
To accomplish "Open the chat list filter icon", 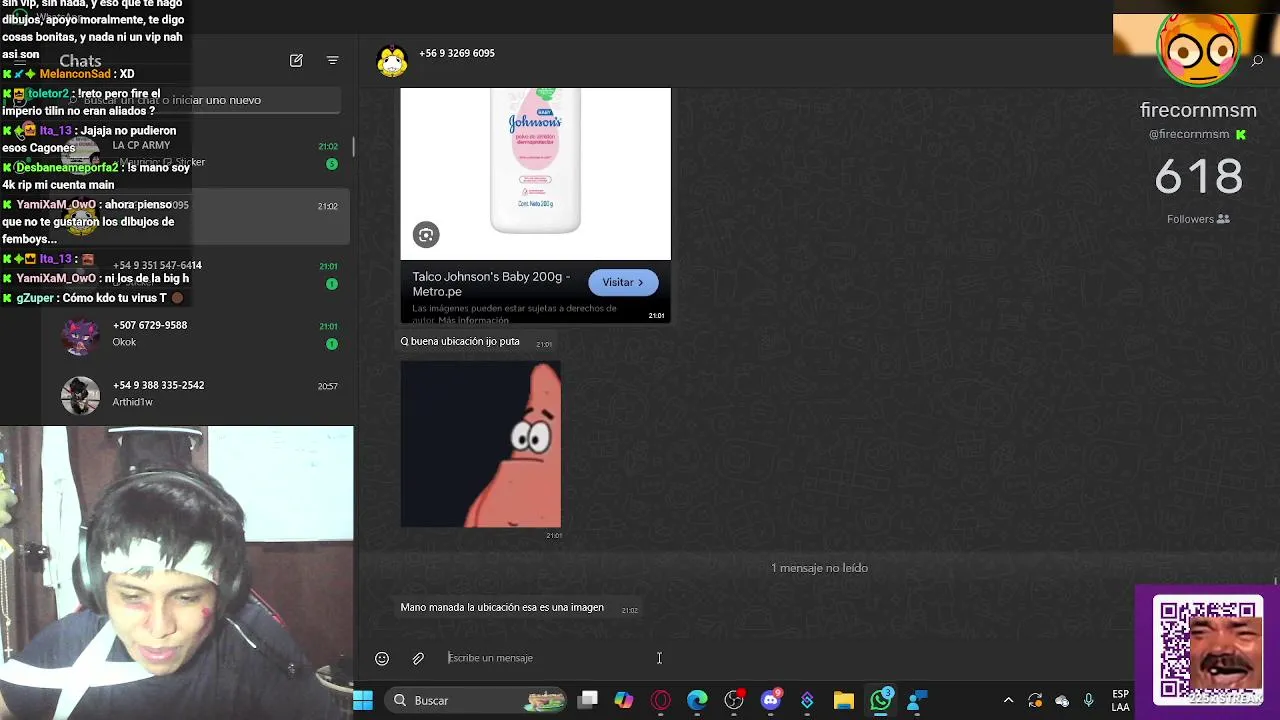I will coord(333,60).
